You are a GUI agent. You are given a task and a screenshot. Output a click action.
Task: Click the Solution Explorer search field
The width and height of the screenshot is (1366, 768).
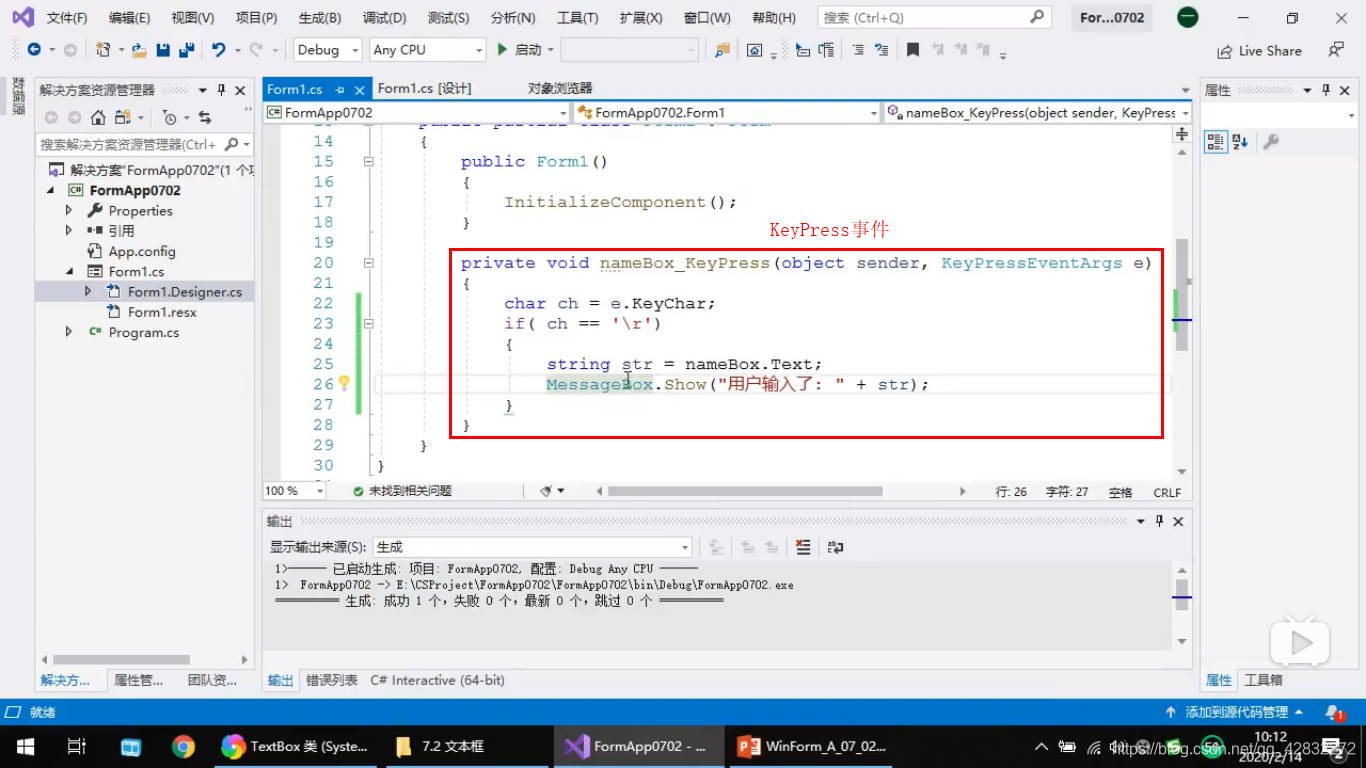tap(144, 145)
